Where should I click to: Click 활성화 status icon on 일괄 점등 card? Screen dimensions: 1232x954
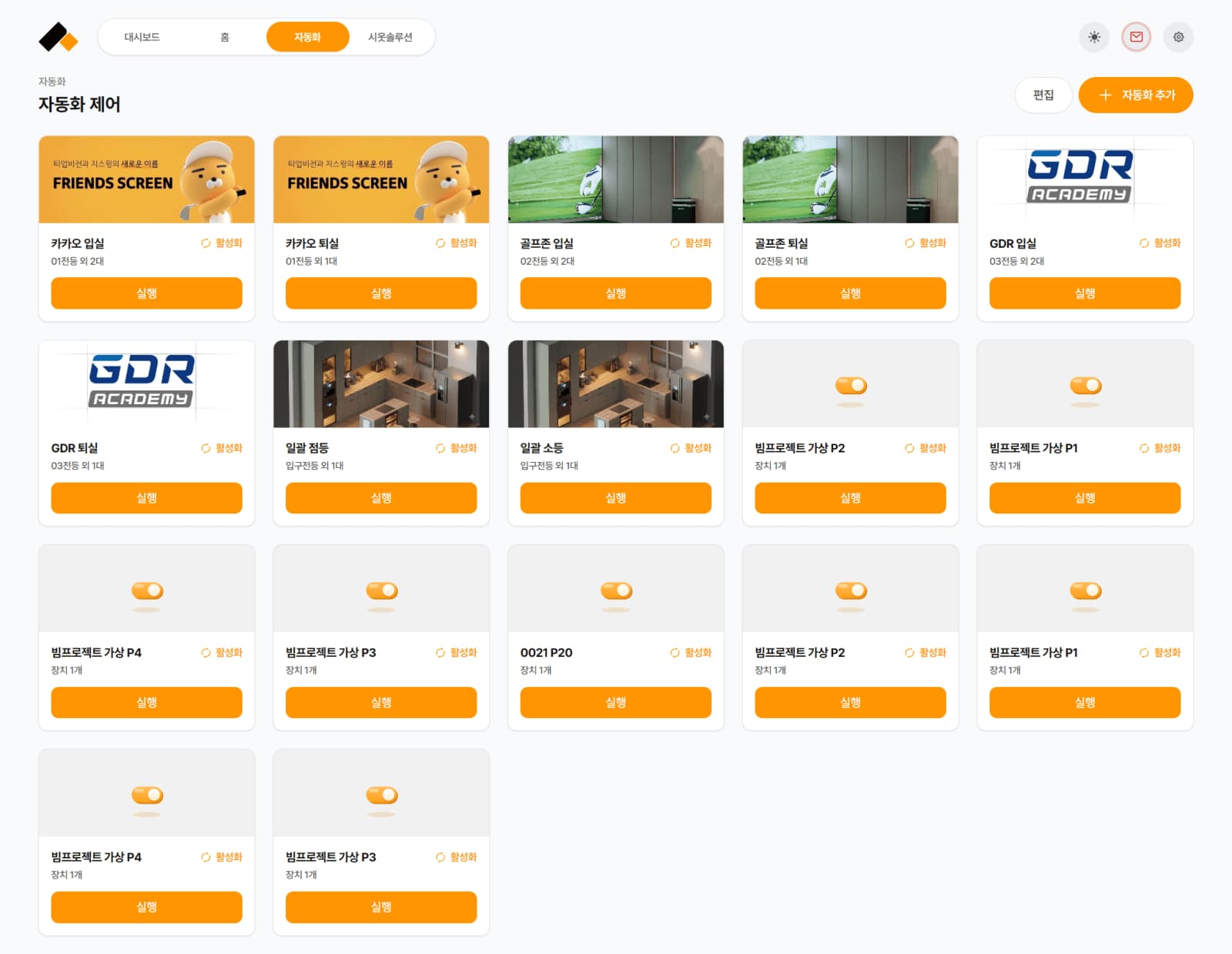[x=440, y=448]
